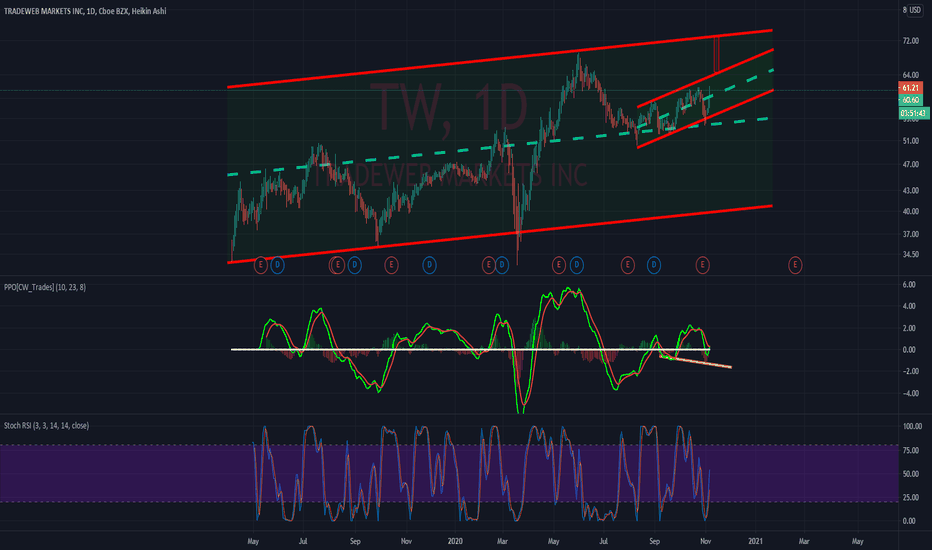This screenshot has height=550, width=932.
Task: Click the 34.50 price axis value
Action: pos(911,254)
